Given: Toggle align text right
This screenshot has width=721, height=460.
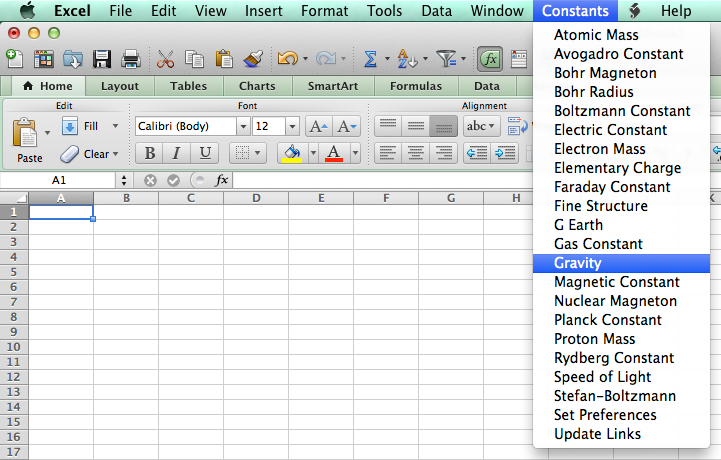Looking at the screenshot, I should click(443, 153).
